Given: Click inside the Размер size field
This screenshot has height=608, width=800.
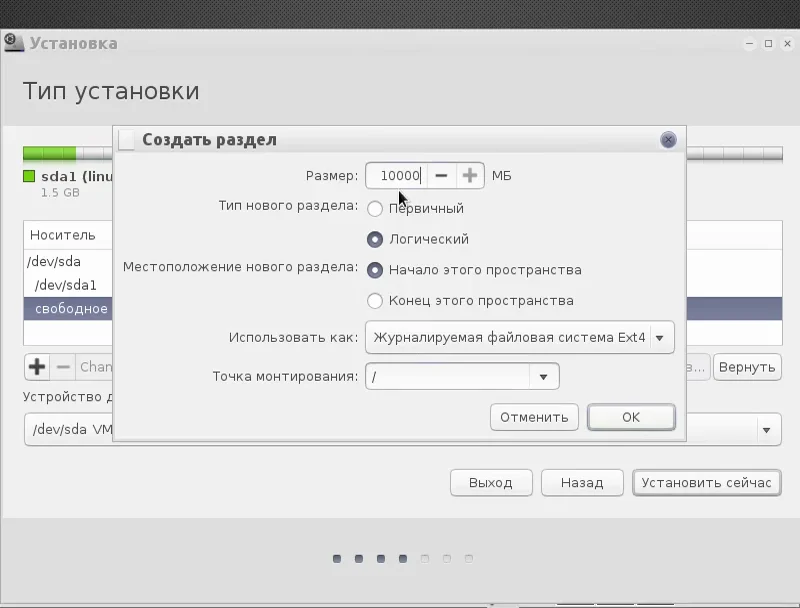Looking at the screenshot, I should point(397,175).
